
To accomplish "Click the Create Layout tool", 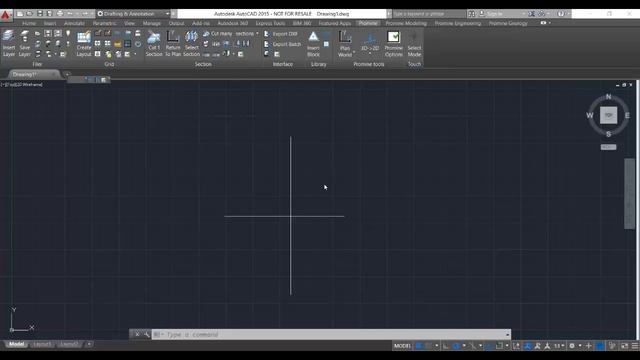I will (x=84, y=43).
